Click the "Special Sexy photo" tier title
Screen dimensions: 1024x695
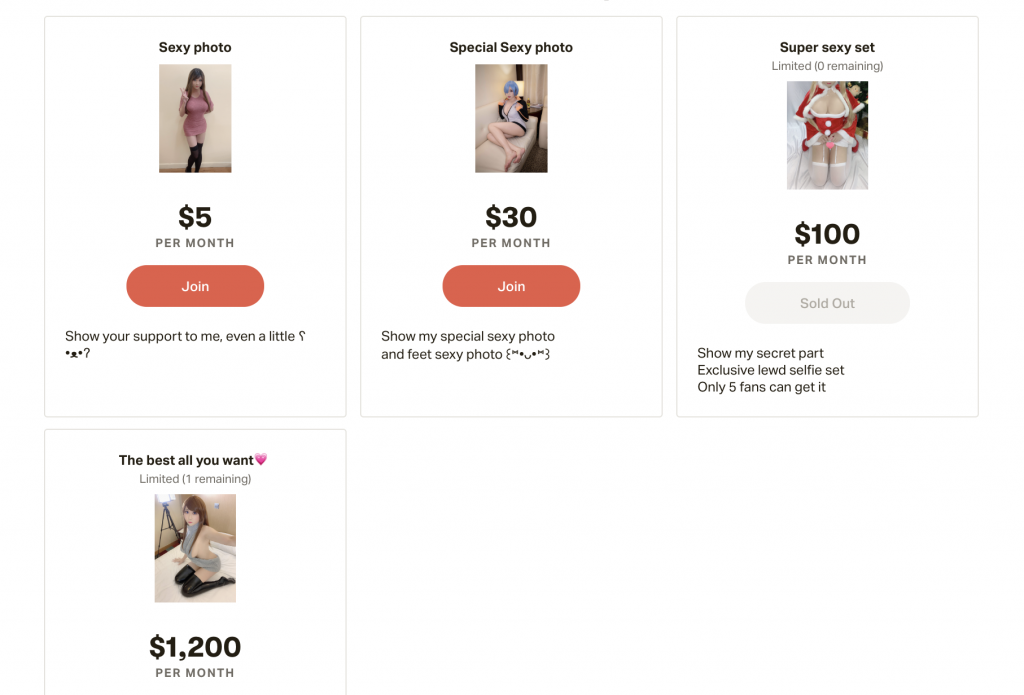tap(511, 47)
